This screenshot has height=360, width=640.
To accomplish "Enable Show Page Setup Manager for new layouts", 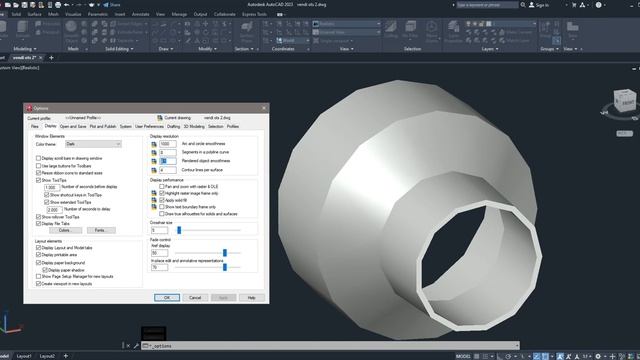I will point(38,276).
